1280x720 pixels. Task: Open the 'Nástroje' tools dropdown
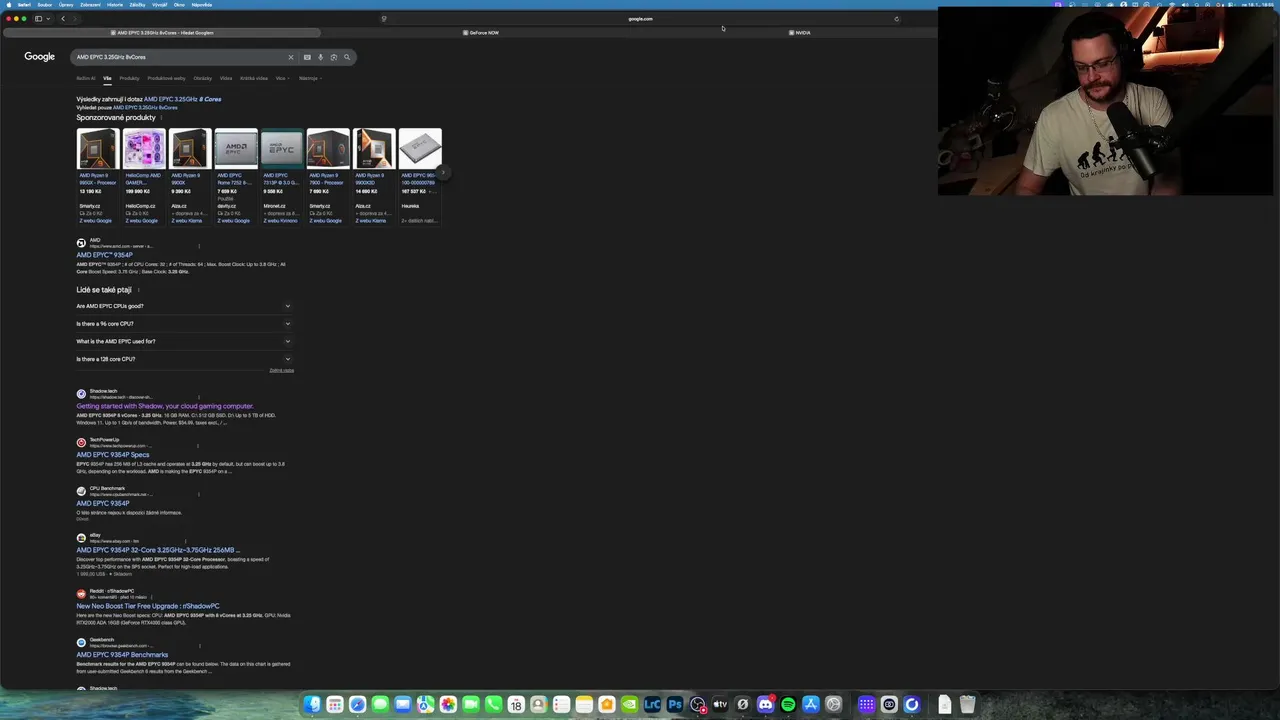309,78
